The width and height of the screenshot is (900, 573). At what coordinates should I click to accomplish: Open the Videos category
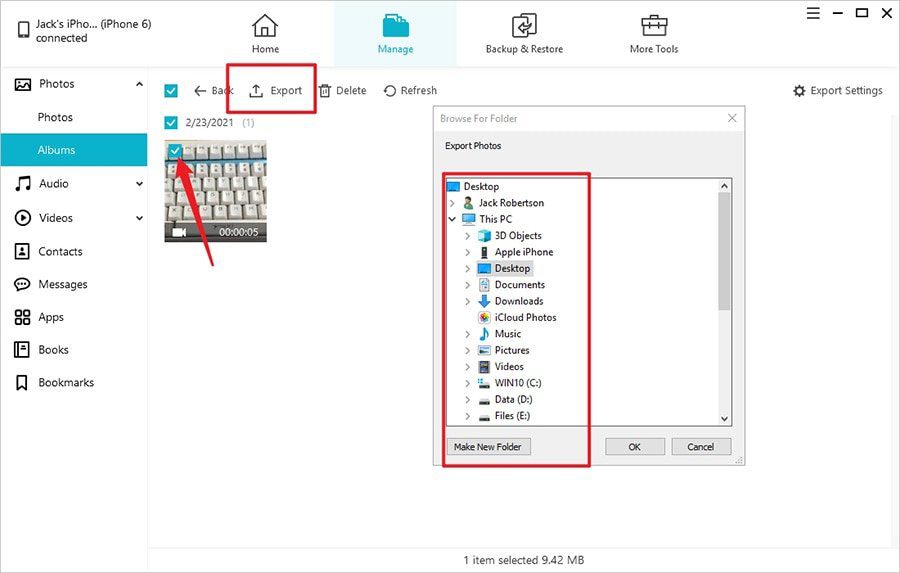(x=56, y=218)
